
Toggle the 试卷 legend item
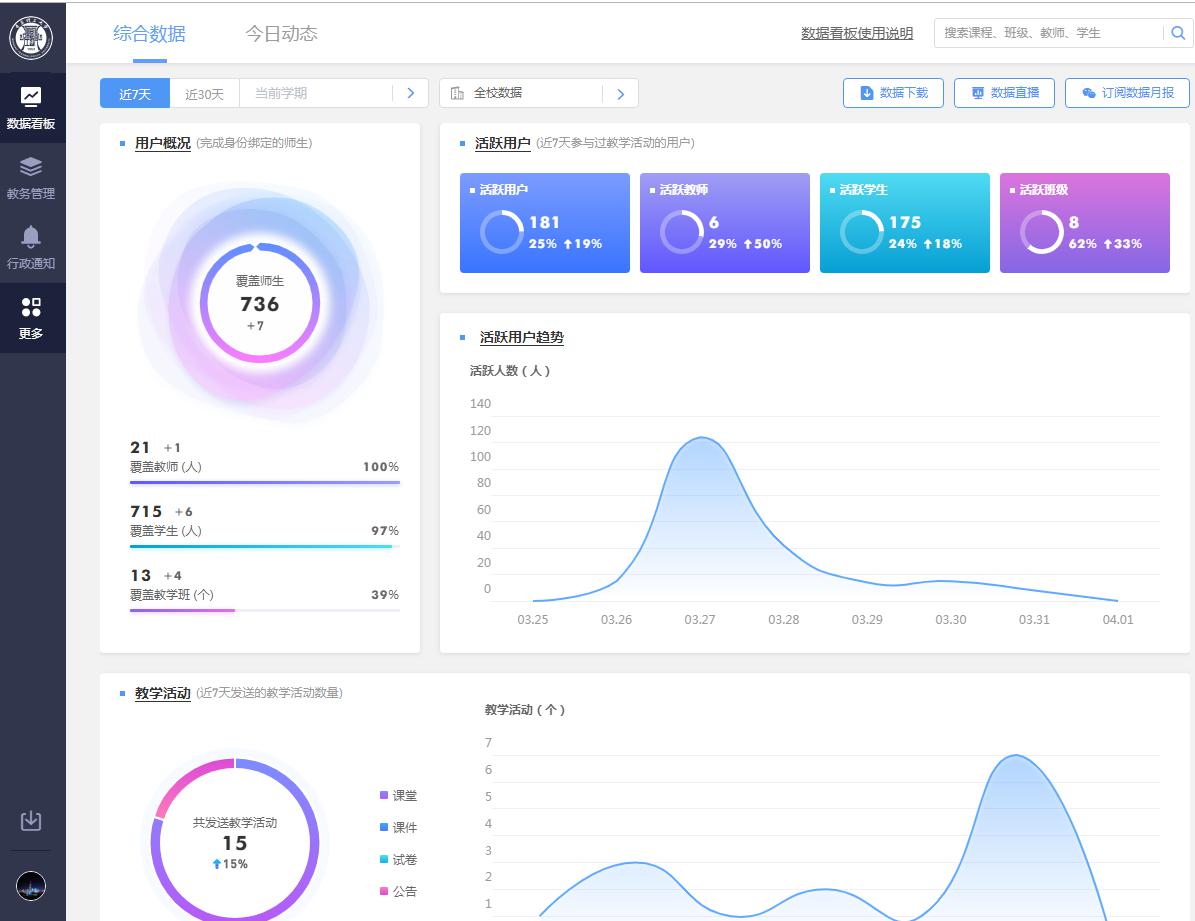[x=398, y=860]
